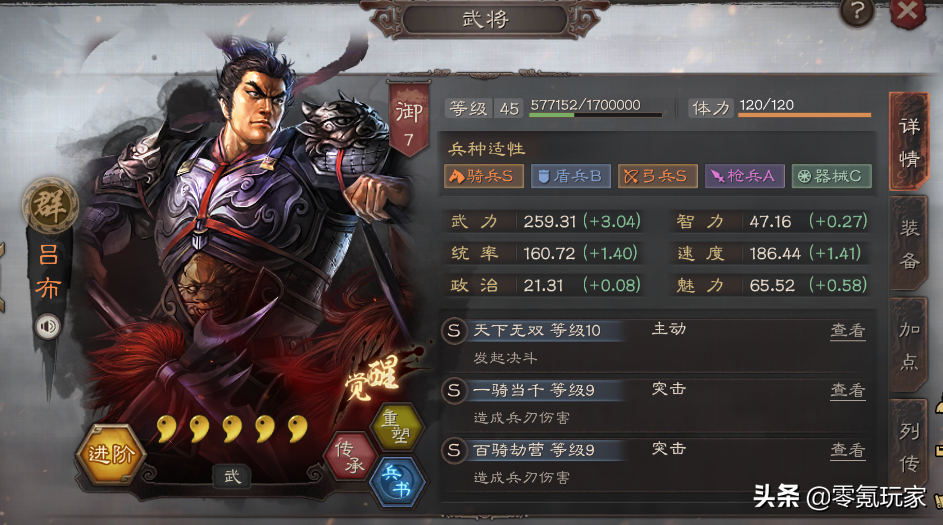Close the 武将 panel
943x525 pixels.
pos(908,12)
